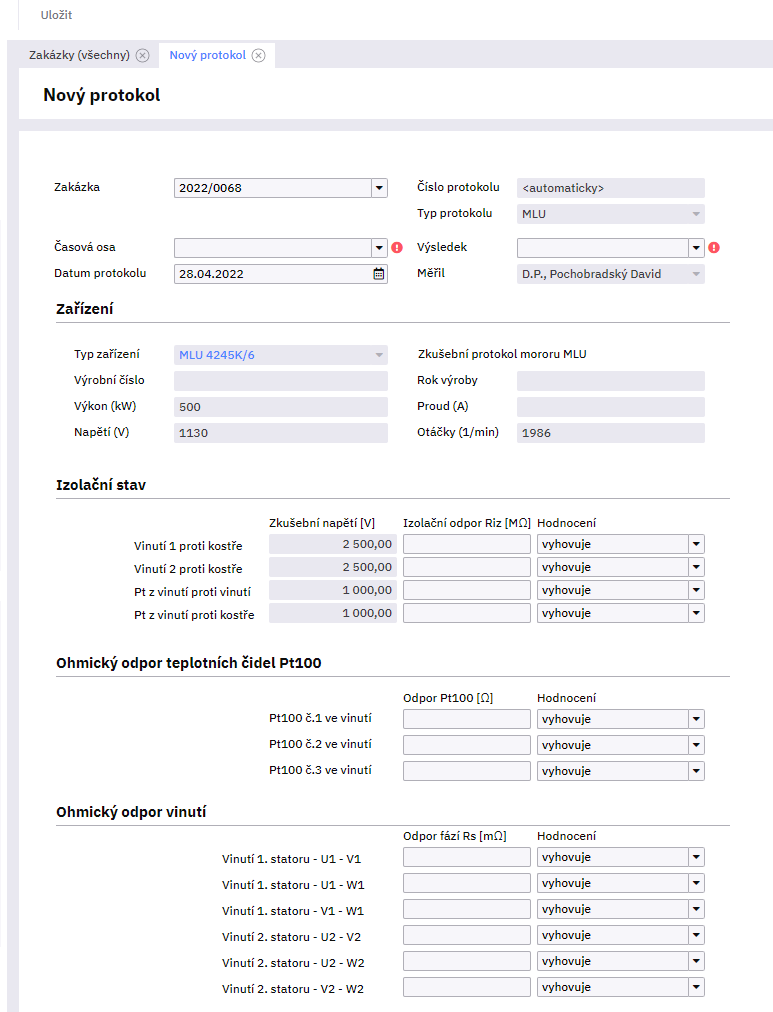Open the Časová osa dropdown
773x1012 pixels.
click(x=379, y=248)
